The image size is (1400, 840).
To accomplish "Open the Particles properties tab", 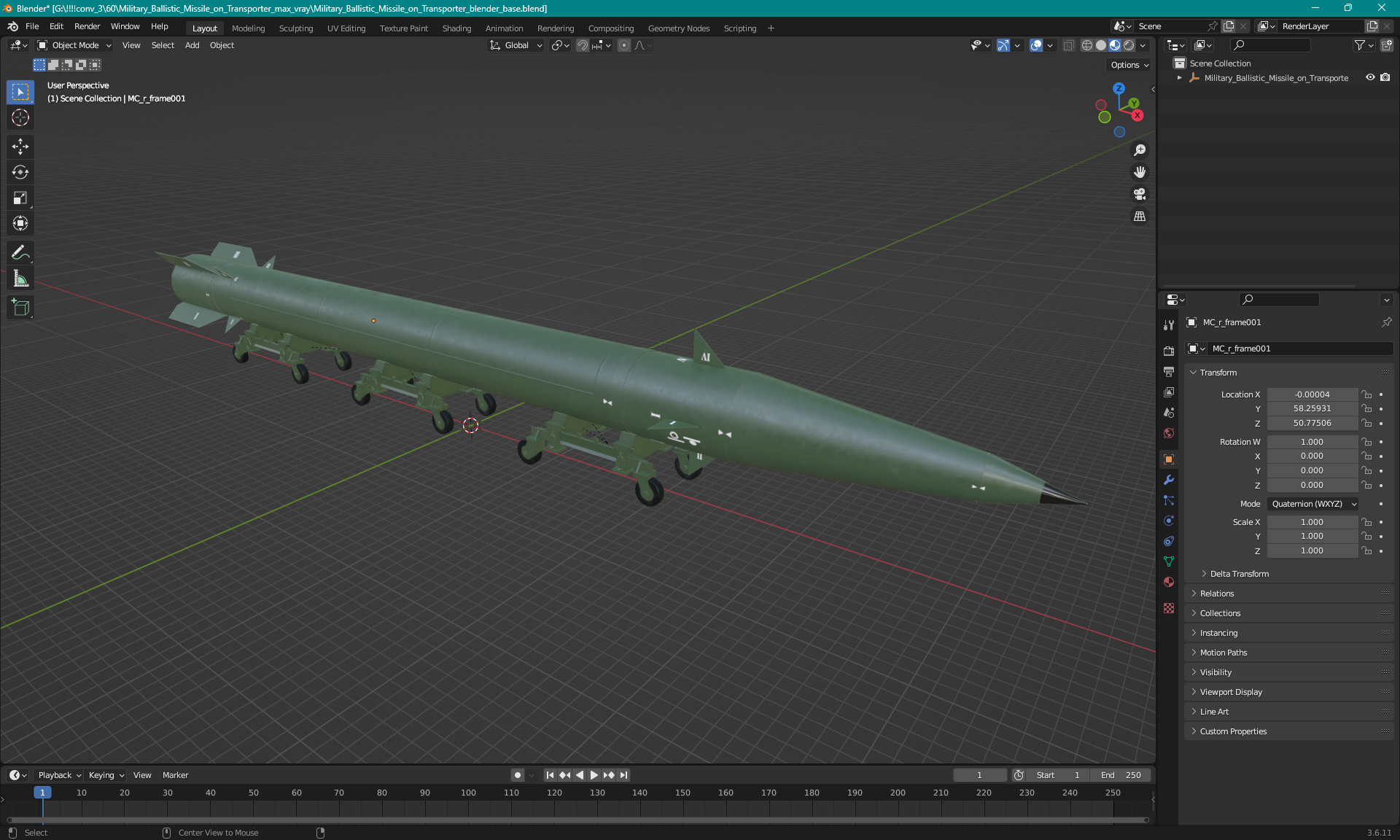I will [1169, 500].
